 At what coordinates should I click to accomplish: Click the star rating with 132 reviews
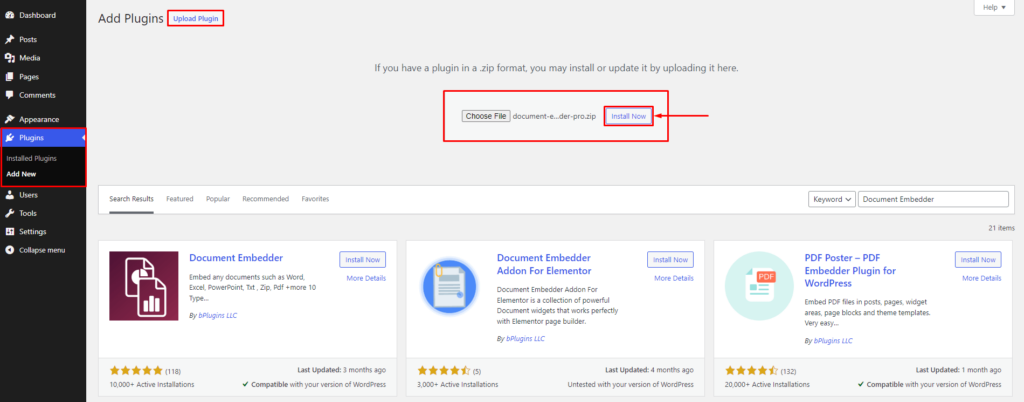(x=751, y=370)
